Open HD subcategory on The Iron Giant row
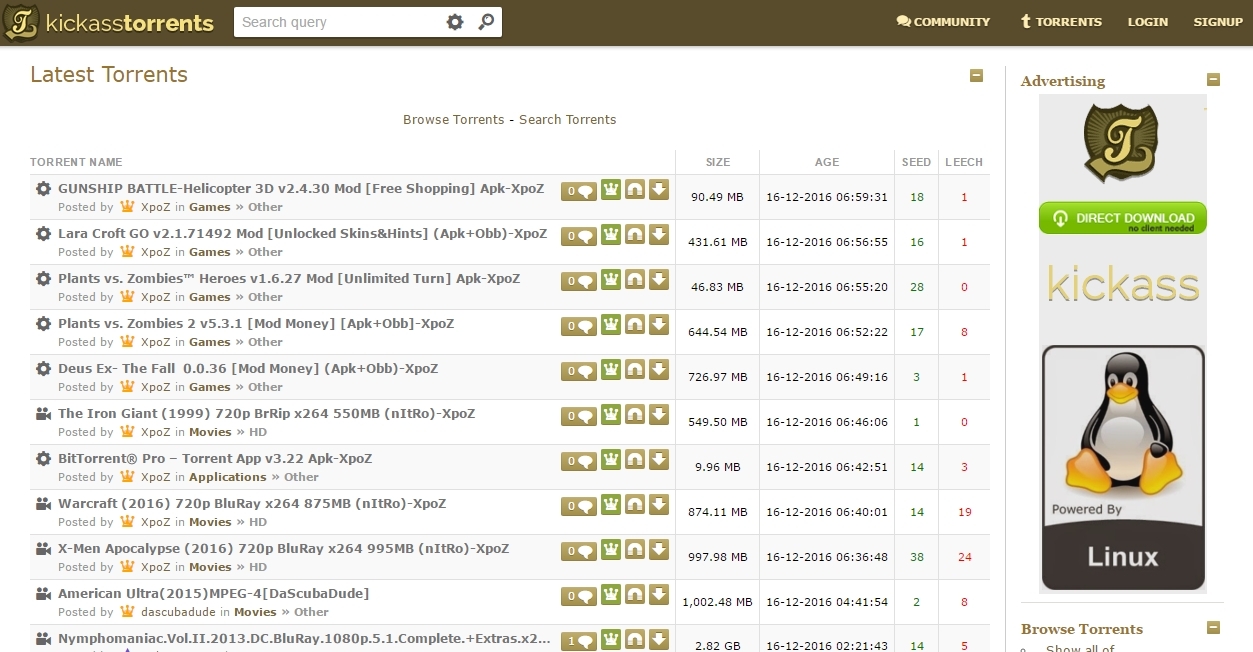Image resolution: width=1253 pixels, height=652 pixels. [x=258, y=432]
